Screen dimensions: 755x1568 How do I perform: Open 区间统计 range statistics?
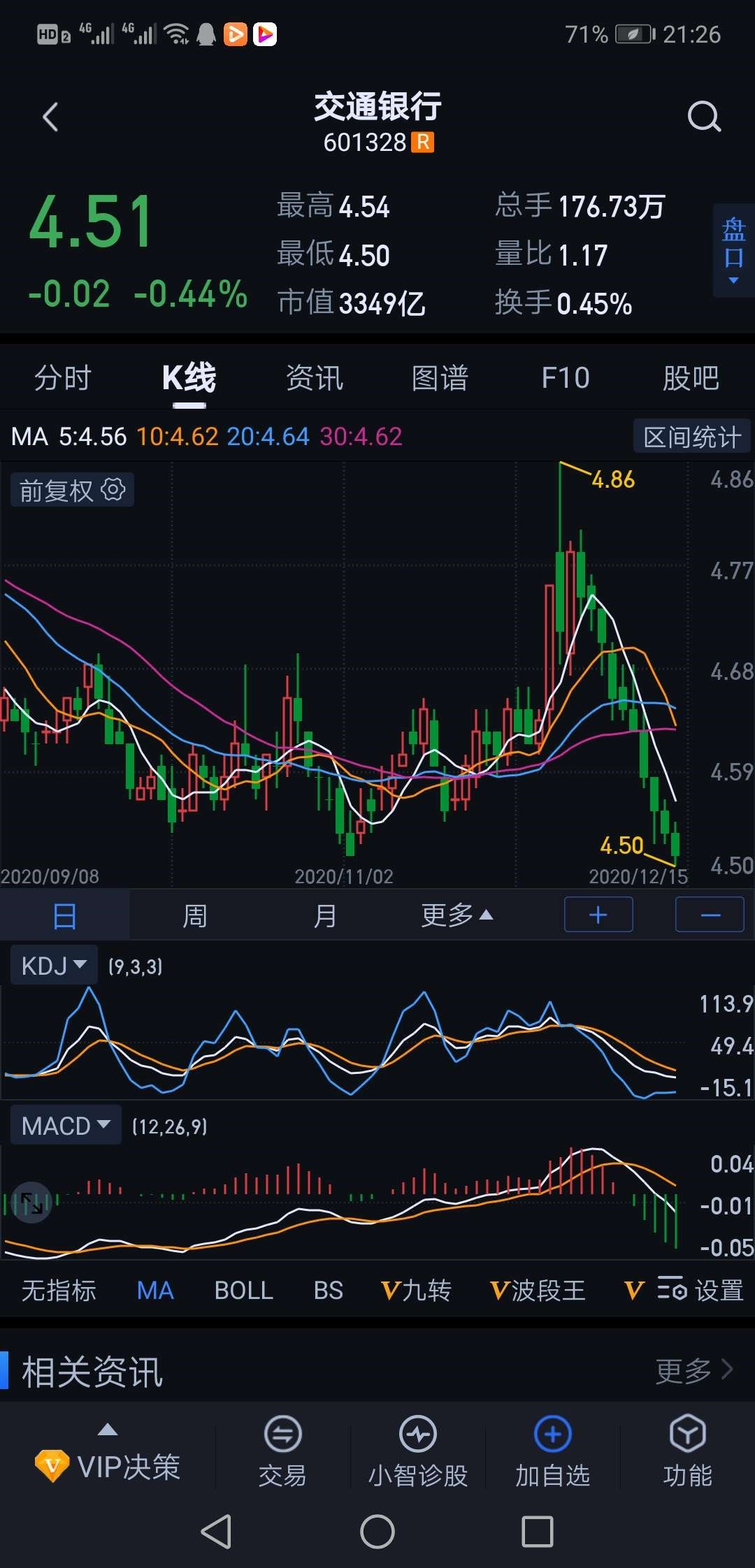coord(691,437)
